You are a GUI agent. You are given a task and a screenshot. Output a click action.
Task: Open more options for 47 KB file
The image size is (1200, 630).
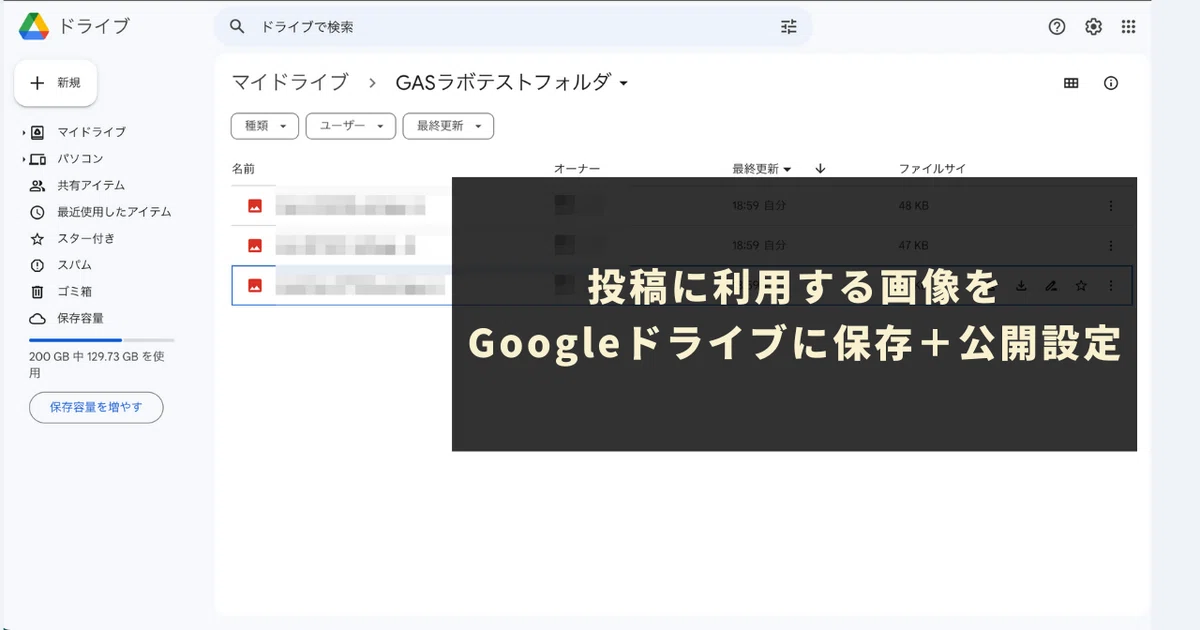point(1111,245)
